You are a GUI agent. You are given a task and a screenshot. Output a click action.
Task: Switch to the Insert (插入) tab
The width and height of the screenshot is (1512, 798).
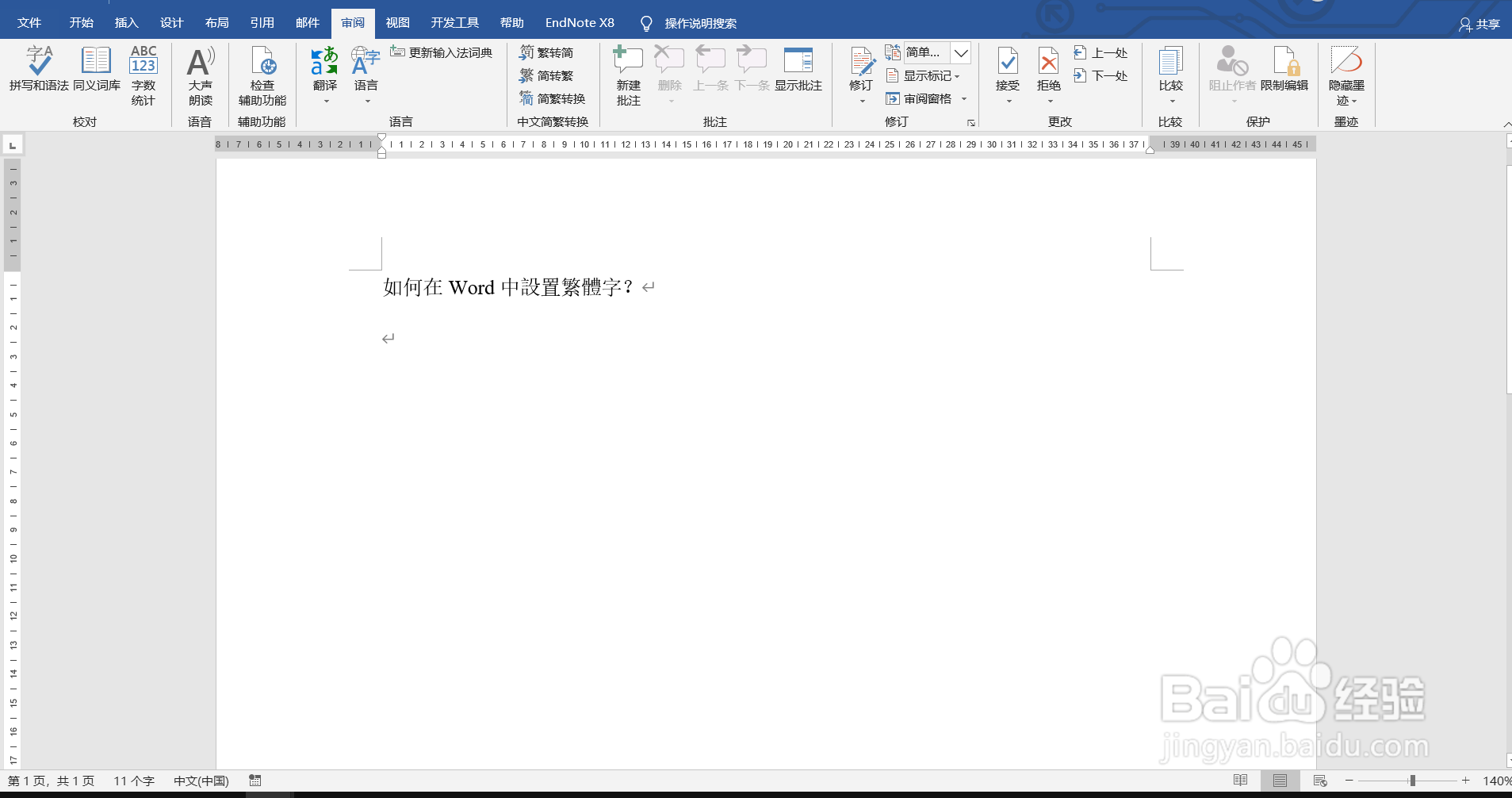pos(127,23)
